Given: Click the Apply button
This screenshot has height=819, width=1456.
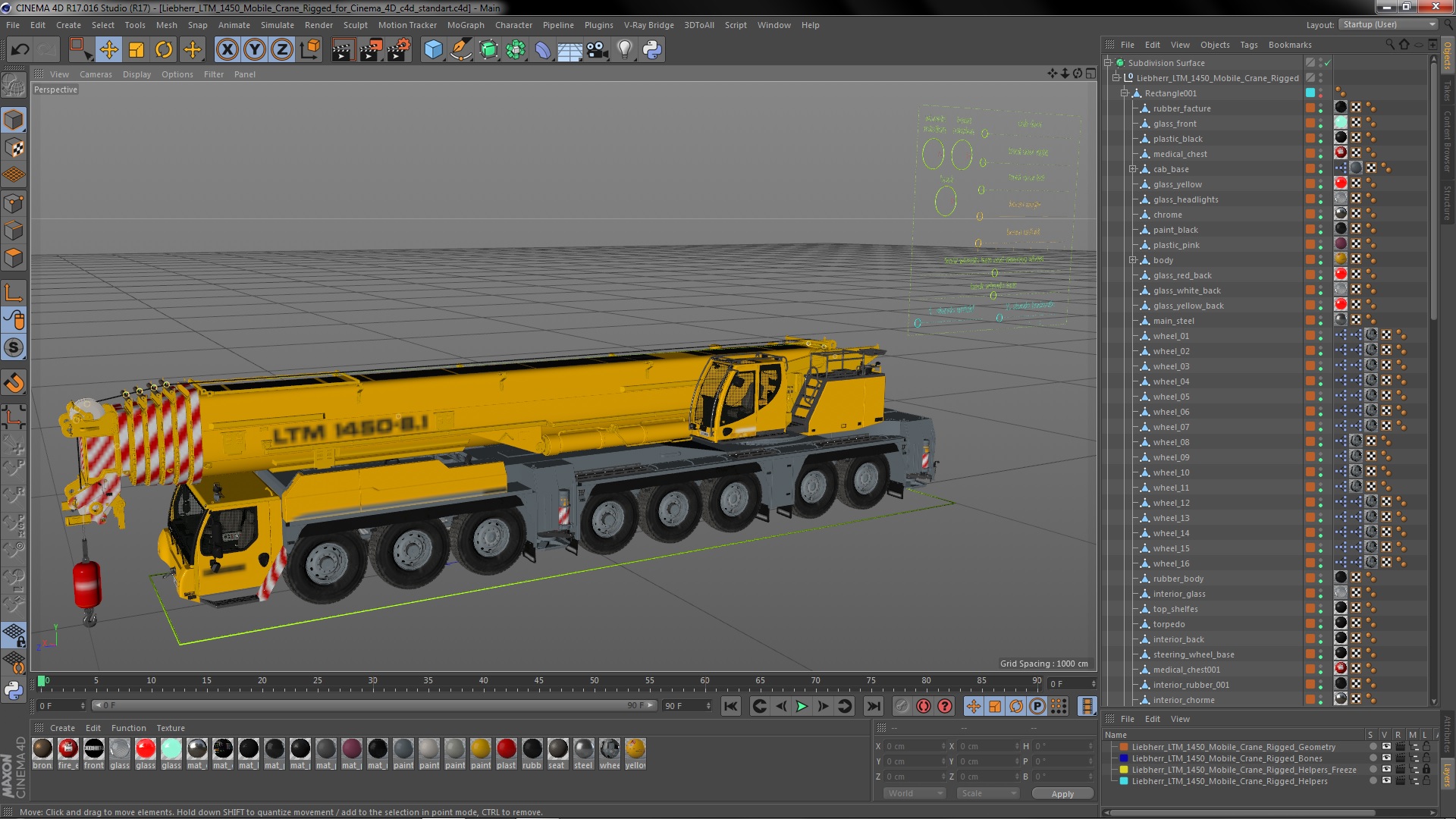Looking at the screenshot, I should click(x=1062, y=793).
